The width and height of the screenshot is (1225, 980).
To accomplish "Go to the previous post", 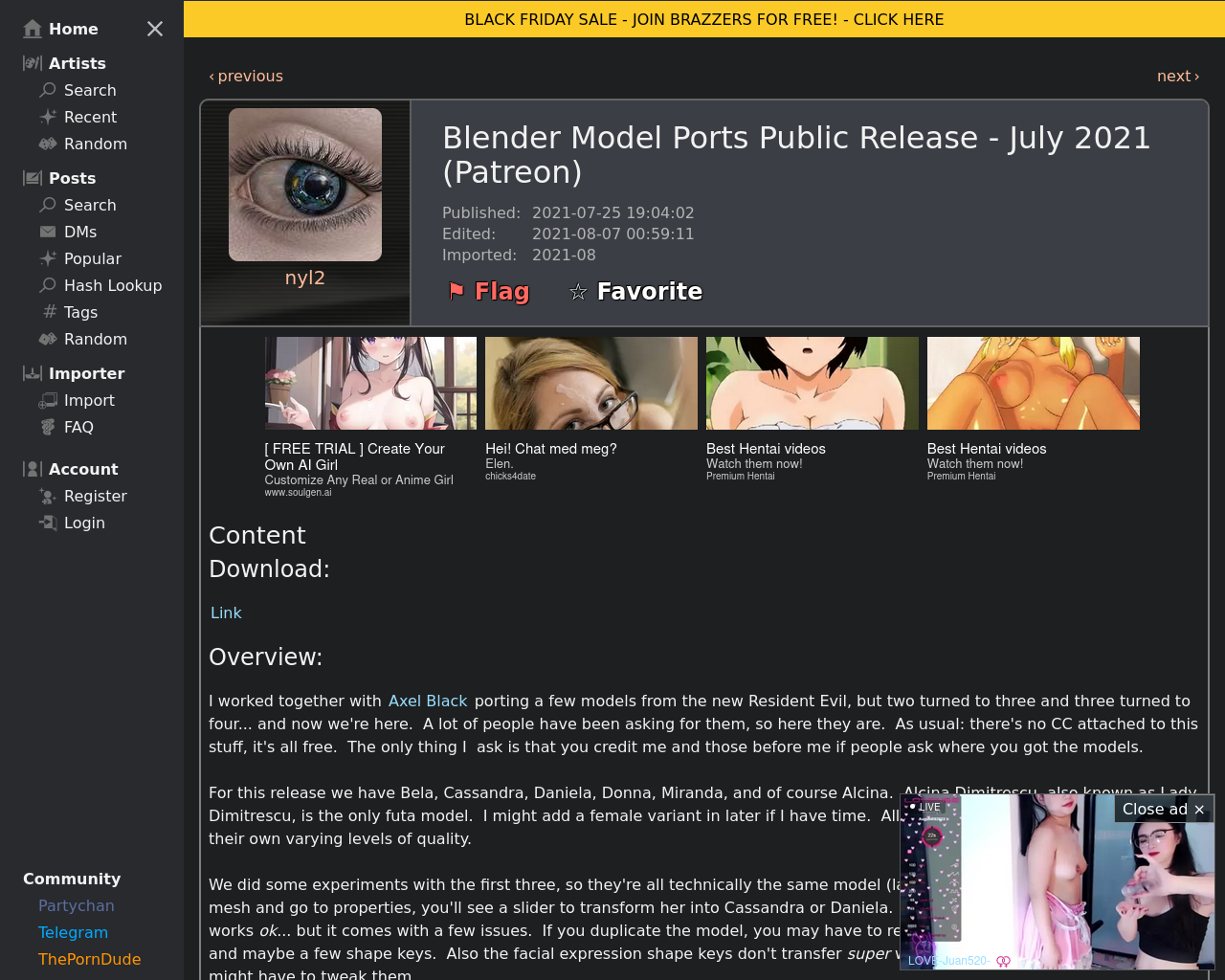I will point(246,76).
